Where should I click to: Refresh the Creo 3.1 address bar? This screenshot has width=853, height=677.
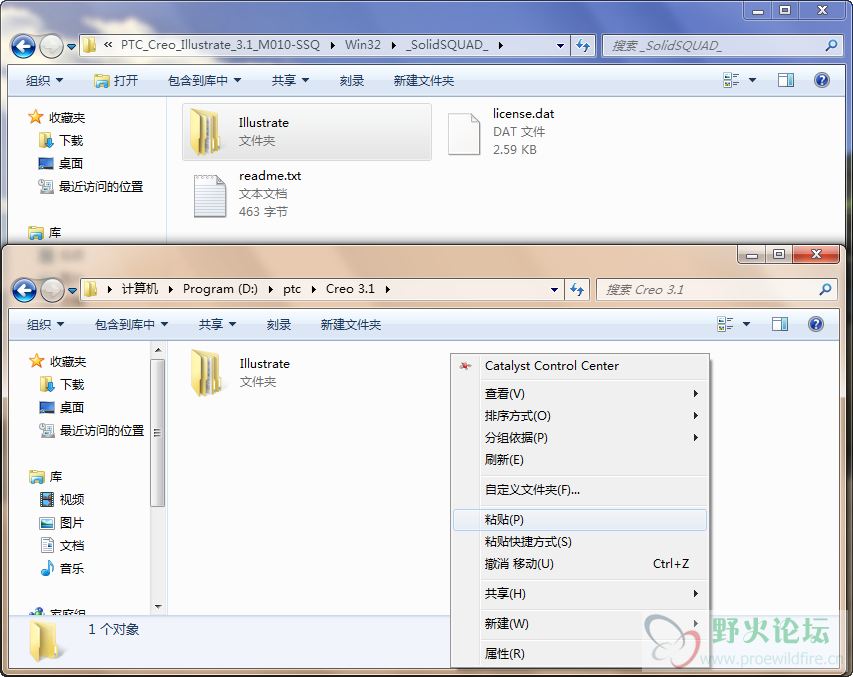click(577, 290)
